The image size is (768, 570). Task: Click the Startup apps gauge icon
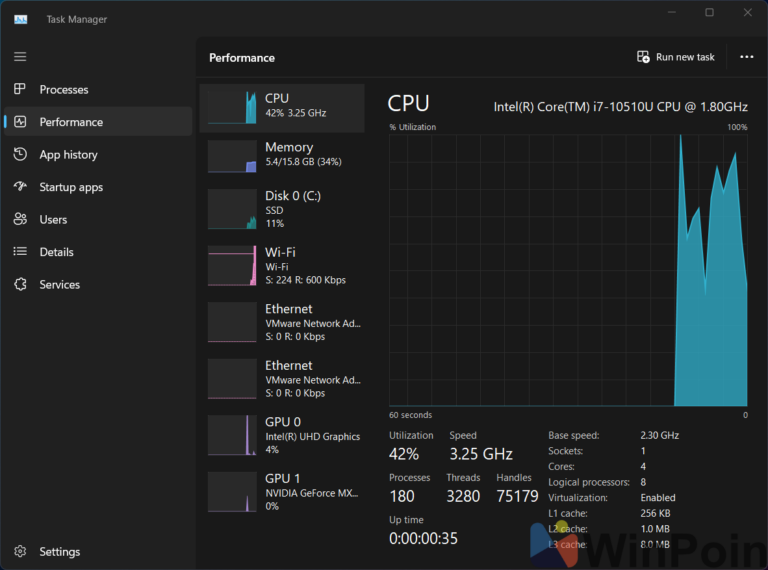pyautogui.click(x=20, y=187)
